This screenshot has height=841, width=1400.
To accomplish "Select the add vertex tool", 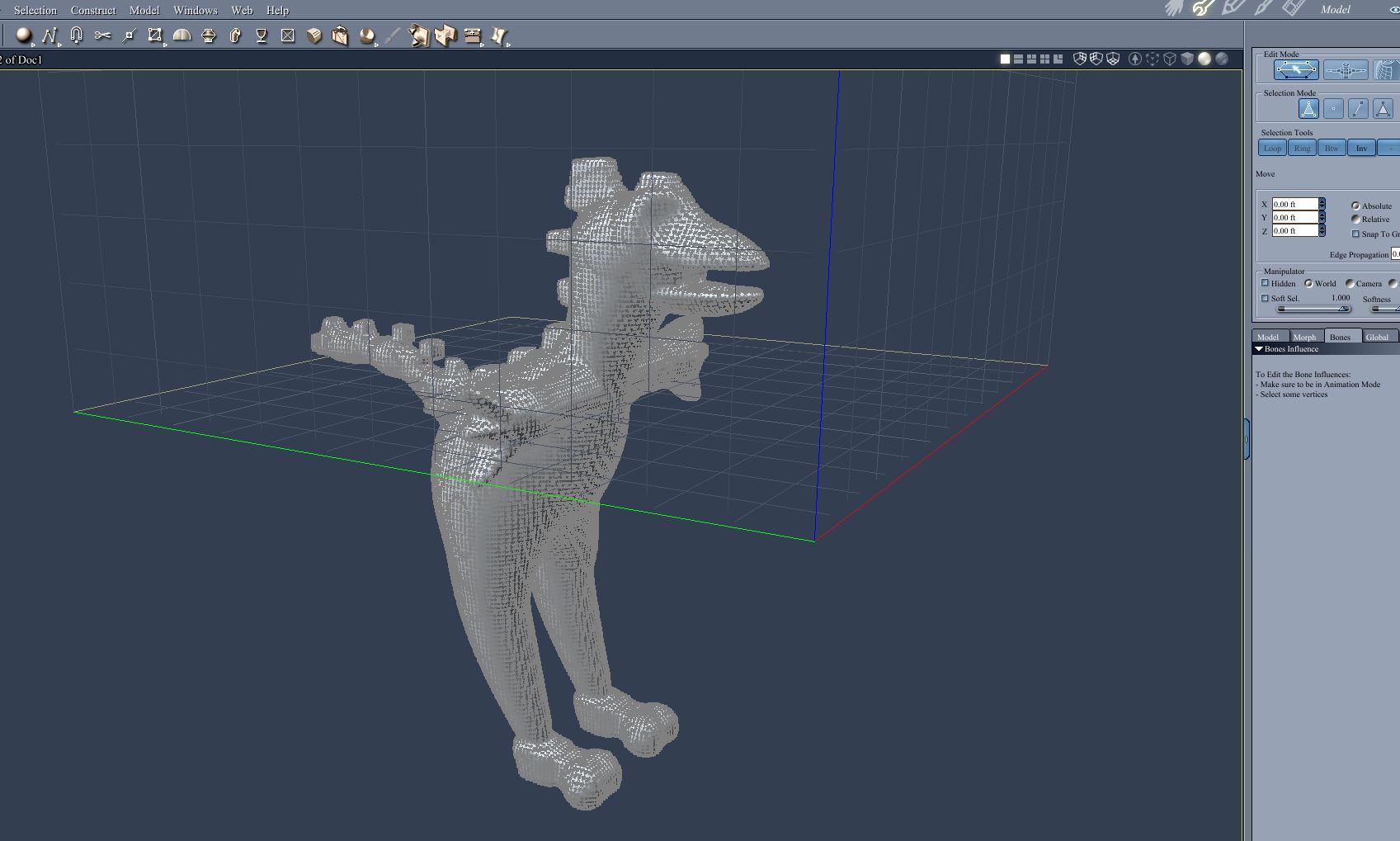I will click(x=129, y=35).
